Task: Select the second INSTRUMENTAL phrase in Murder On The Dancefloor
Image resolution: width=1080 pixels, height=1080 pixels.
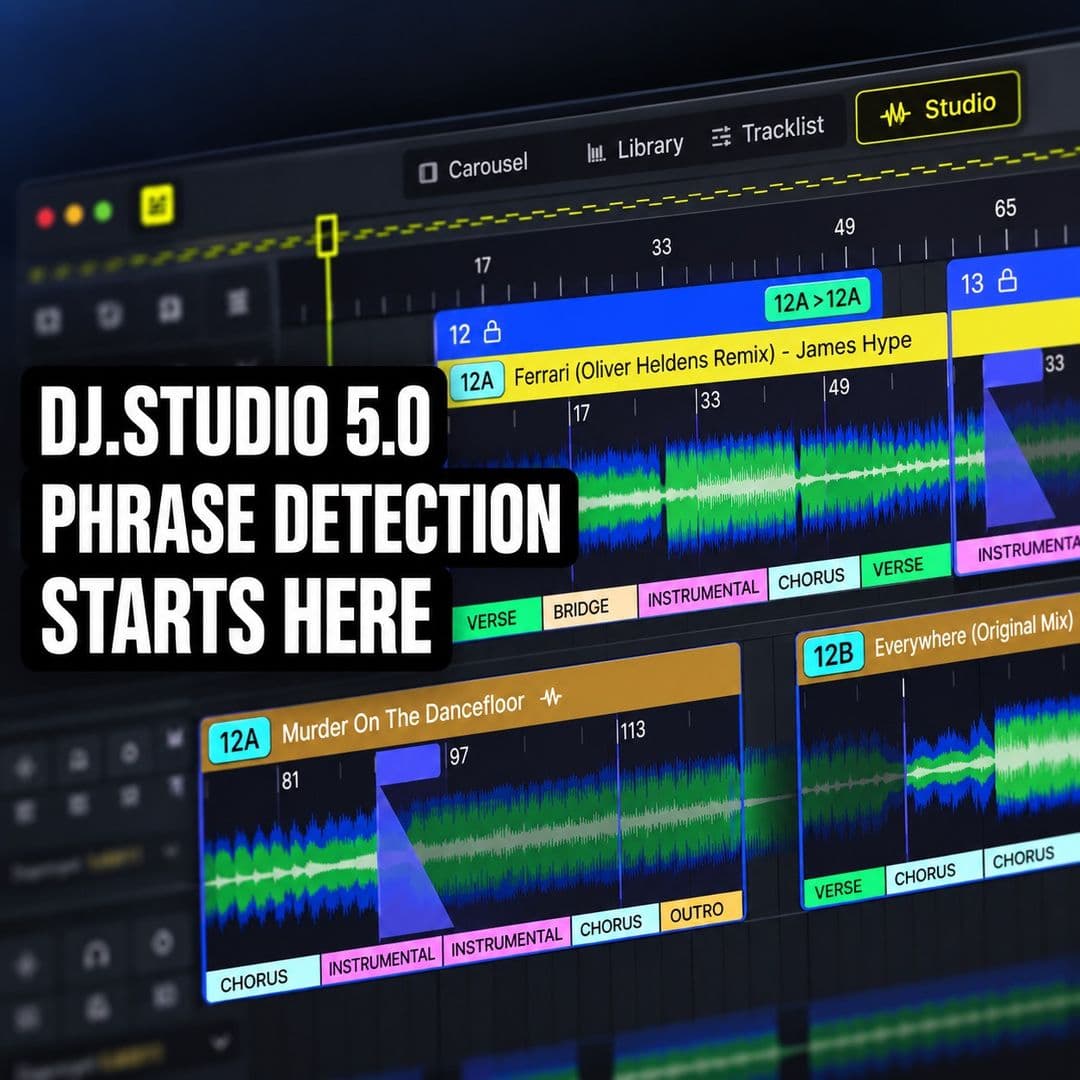Action: 507,942
